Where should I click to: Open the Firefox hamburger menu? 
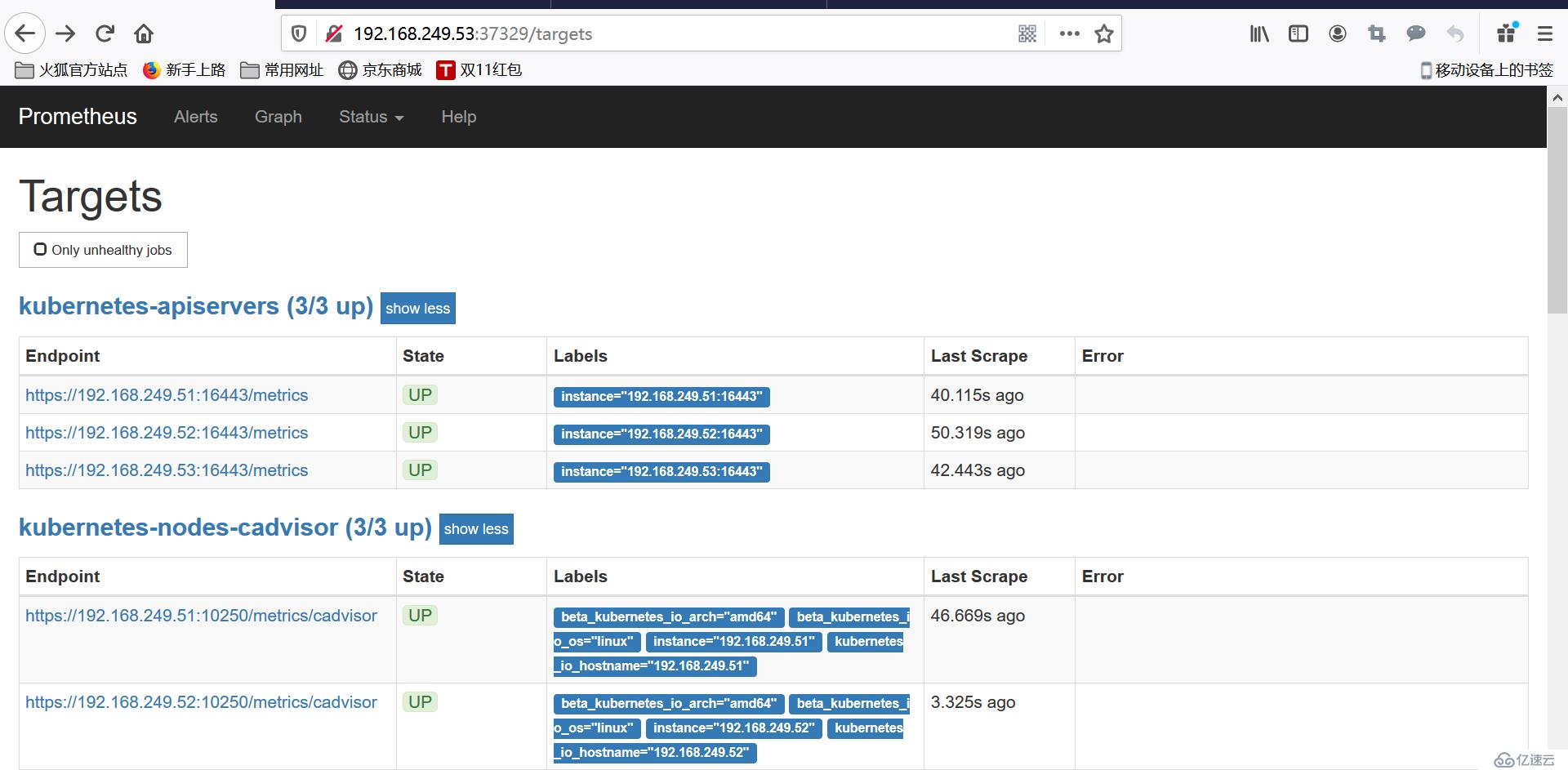(x=1545, y=33)
